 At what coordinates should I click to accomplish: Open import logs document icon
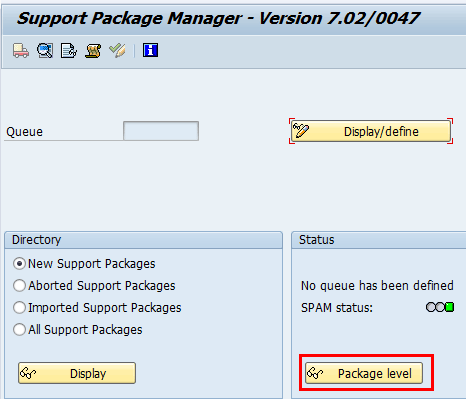(69, 51)
